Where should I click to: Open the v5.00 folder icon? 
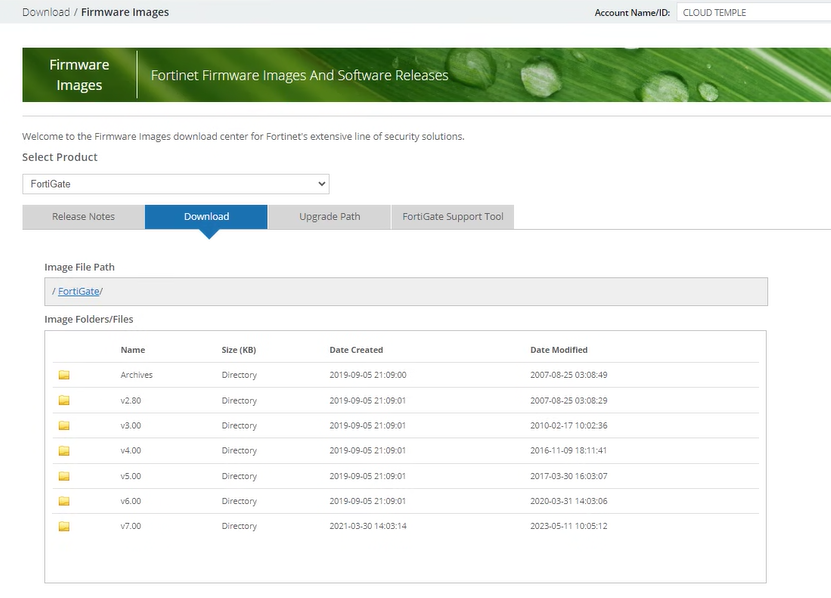[64, 476]
